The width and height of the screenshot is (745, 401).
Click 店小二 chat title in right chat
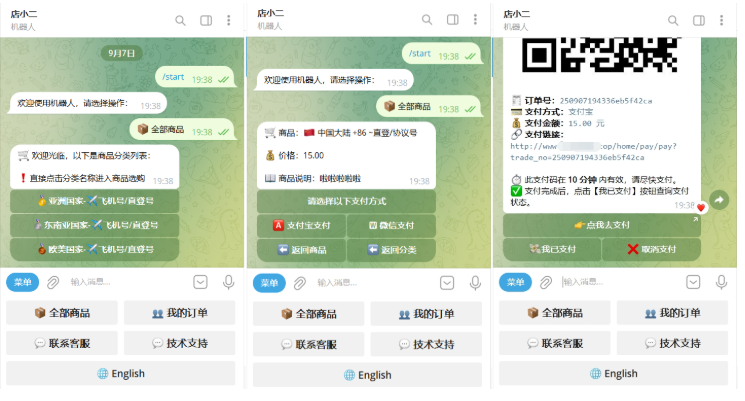tap(516, 14)
